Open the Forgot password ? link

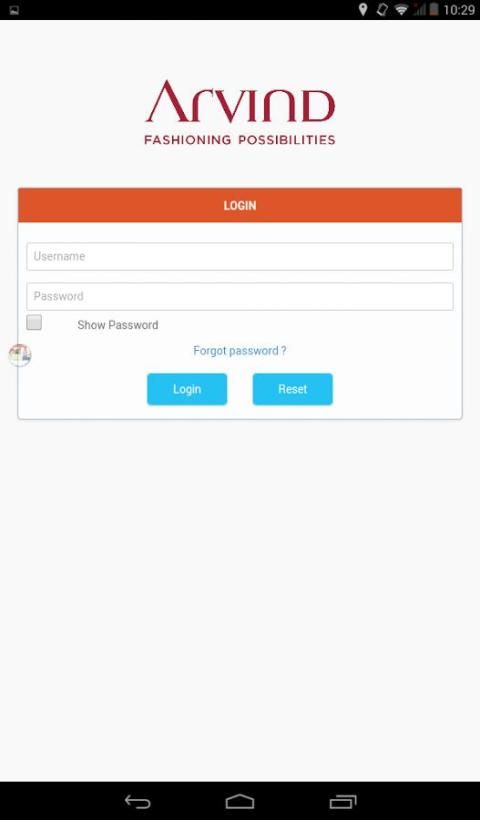[240, 350]
